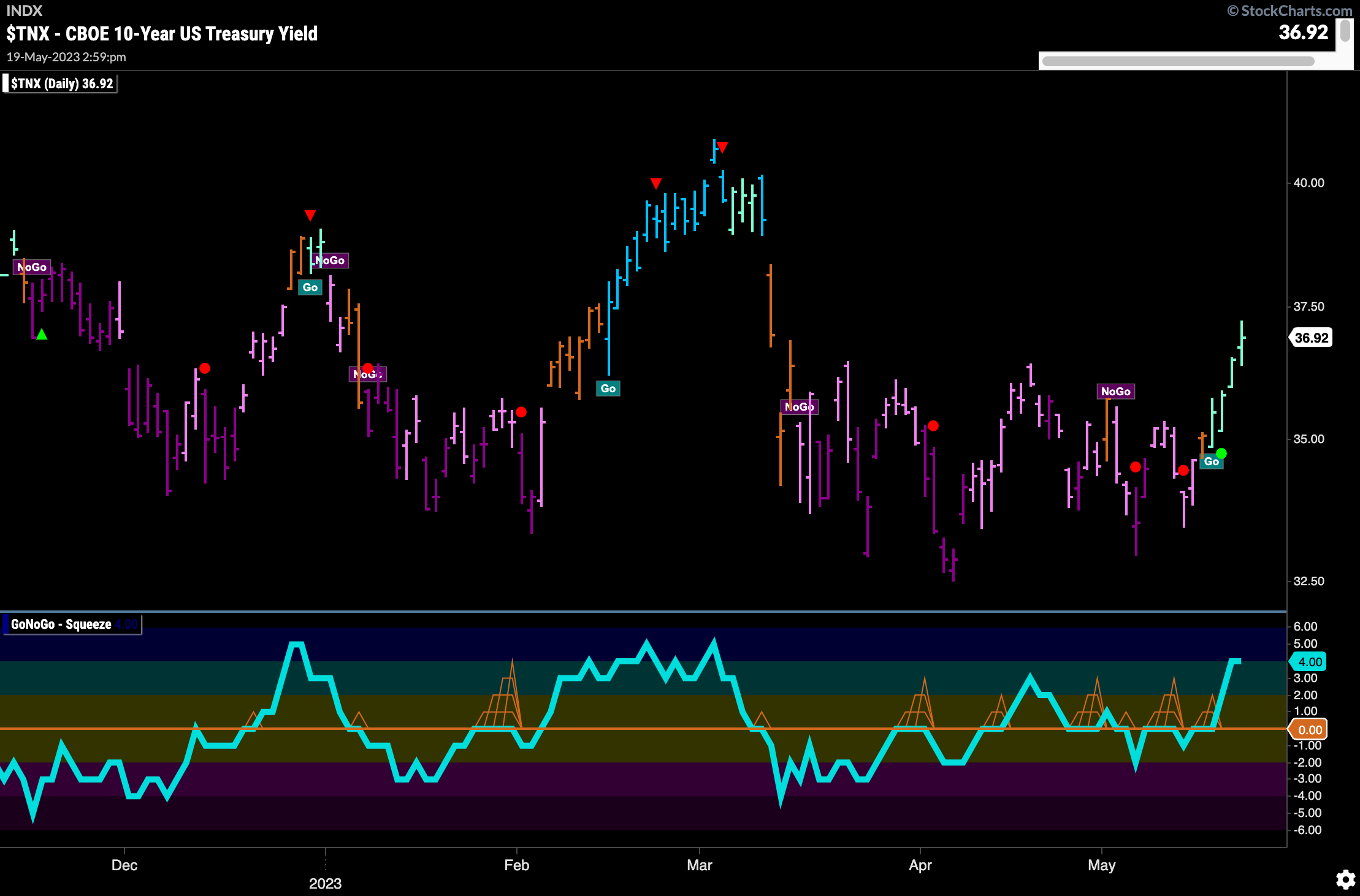Click the cyan 4.00 oscillator value tag
Screen dimensions: 1360x896
click(1309, 662)
